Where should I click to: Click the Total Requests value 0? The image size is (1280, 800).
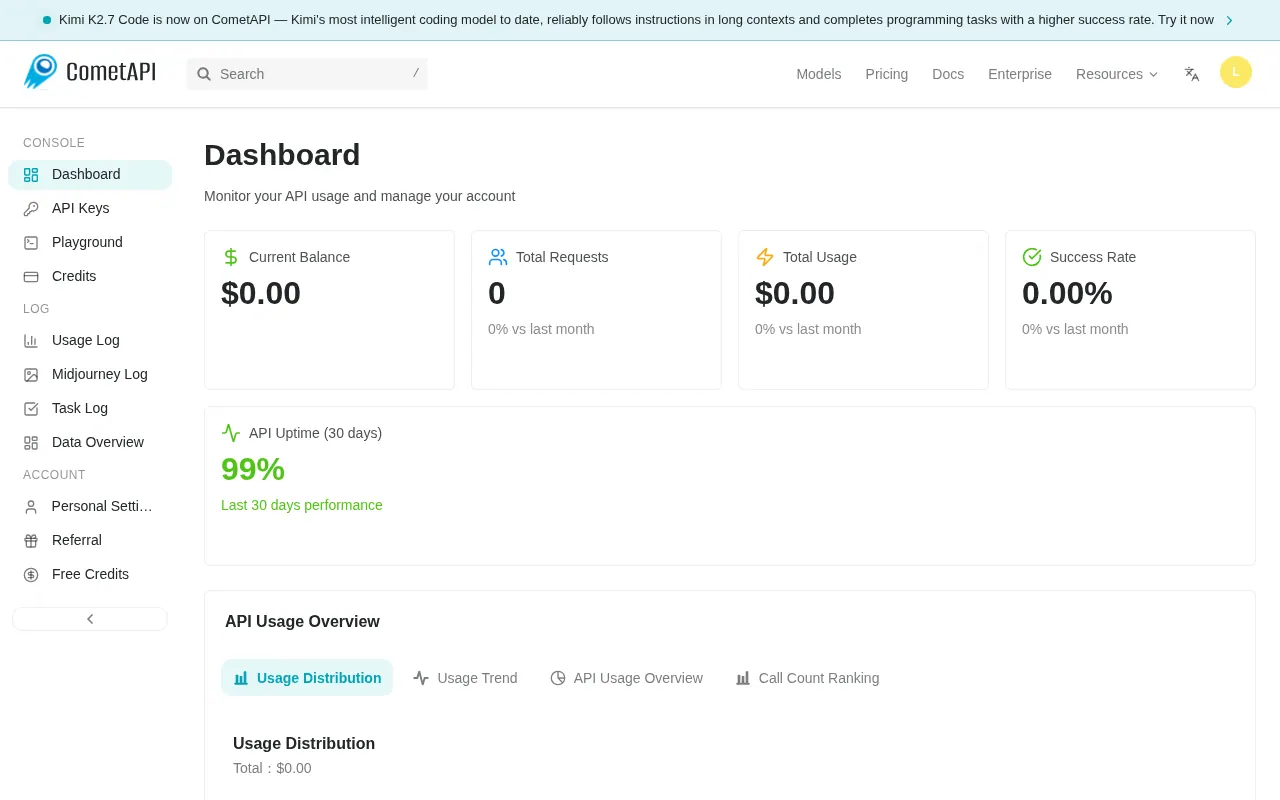click(x=497, y=293)
